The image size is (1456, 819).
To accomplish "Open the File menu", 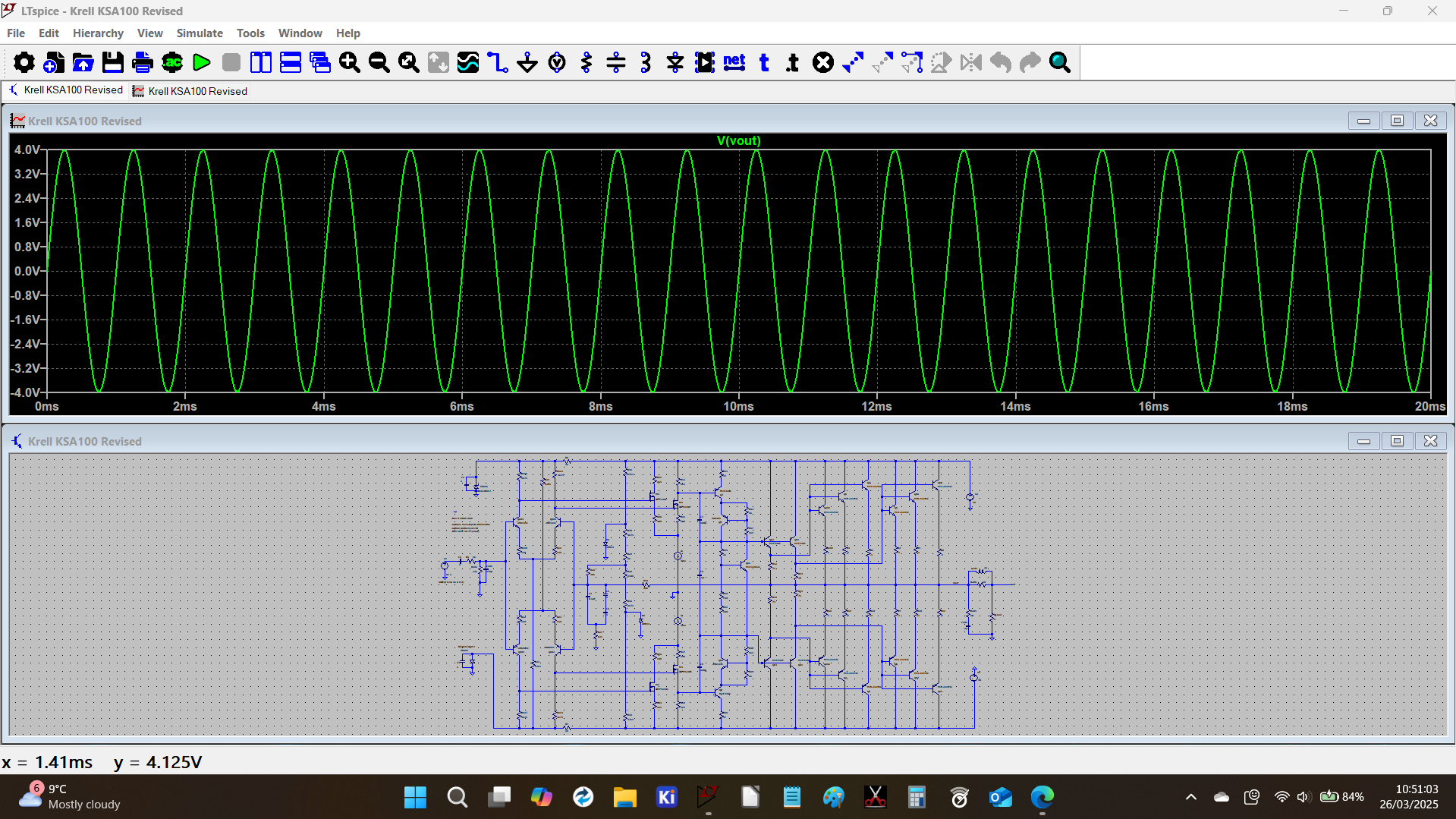I will [16, 33].
